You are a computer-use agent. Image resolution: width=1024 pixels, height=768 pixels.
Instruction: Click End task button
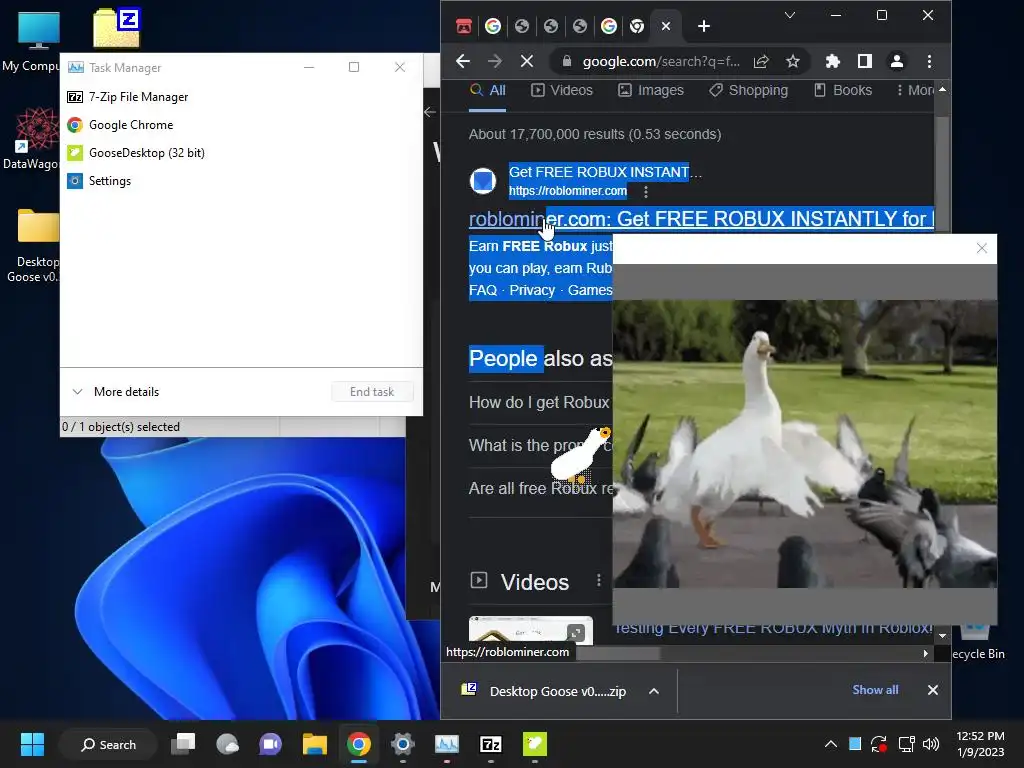(x=372, y=392)
